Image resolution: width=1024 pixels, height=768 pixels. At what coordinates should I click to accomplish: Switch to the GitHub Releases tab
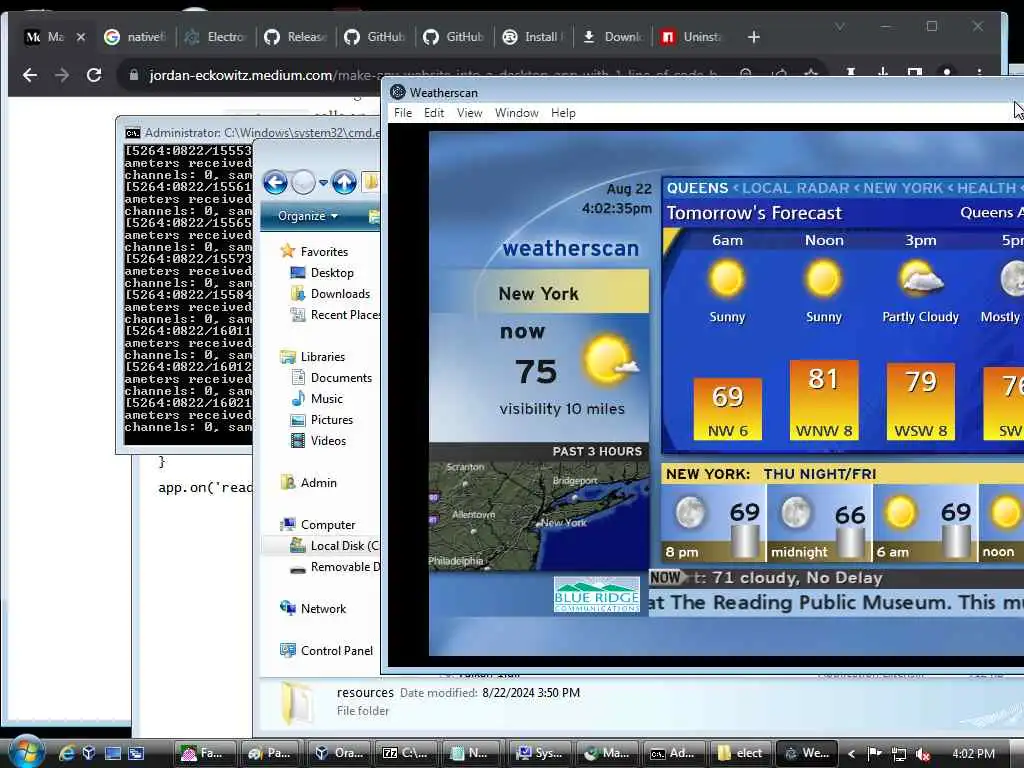point(296,37)
